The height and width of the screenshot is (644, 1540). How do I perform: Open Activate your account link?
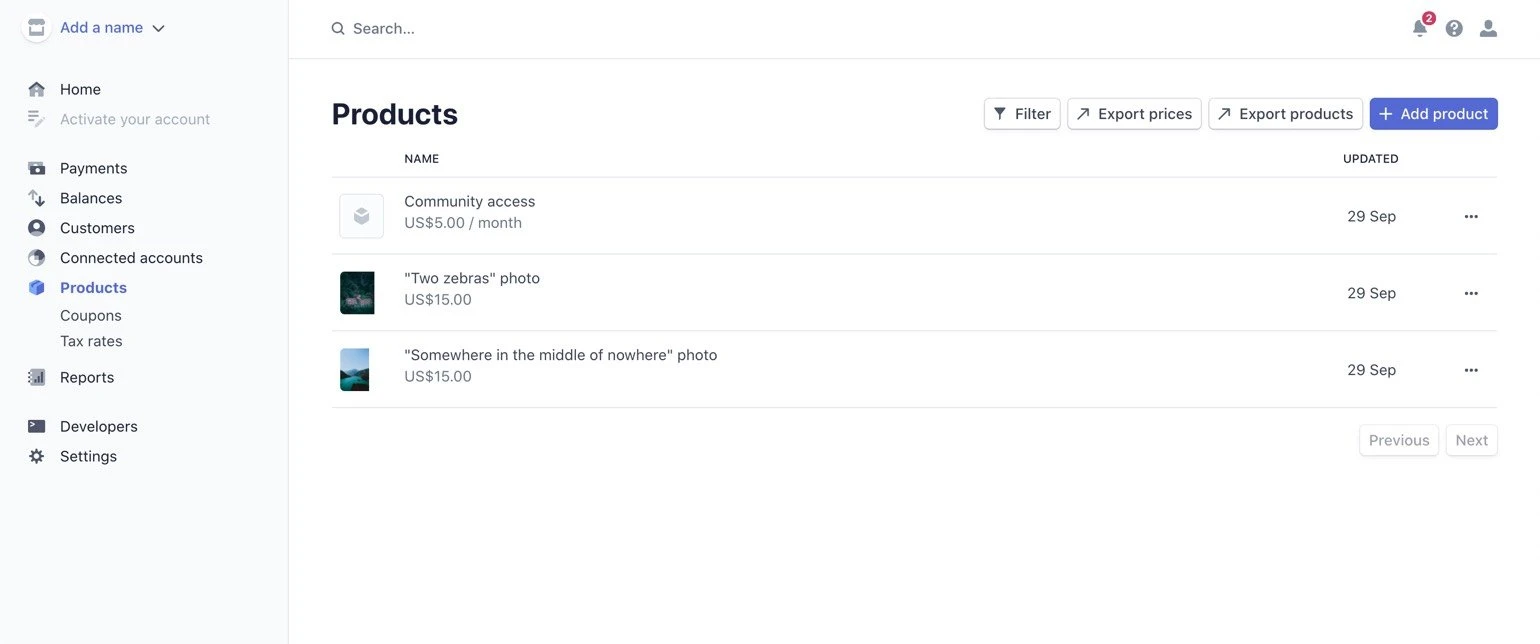135,119
